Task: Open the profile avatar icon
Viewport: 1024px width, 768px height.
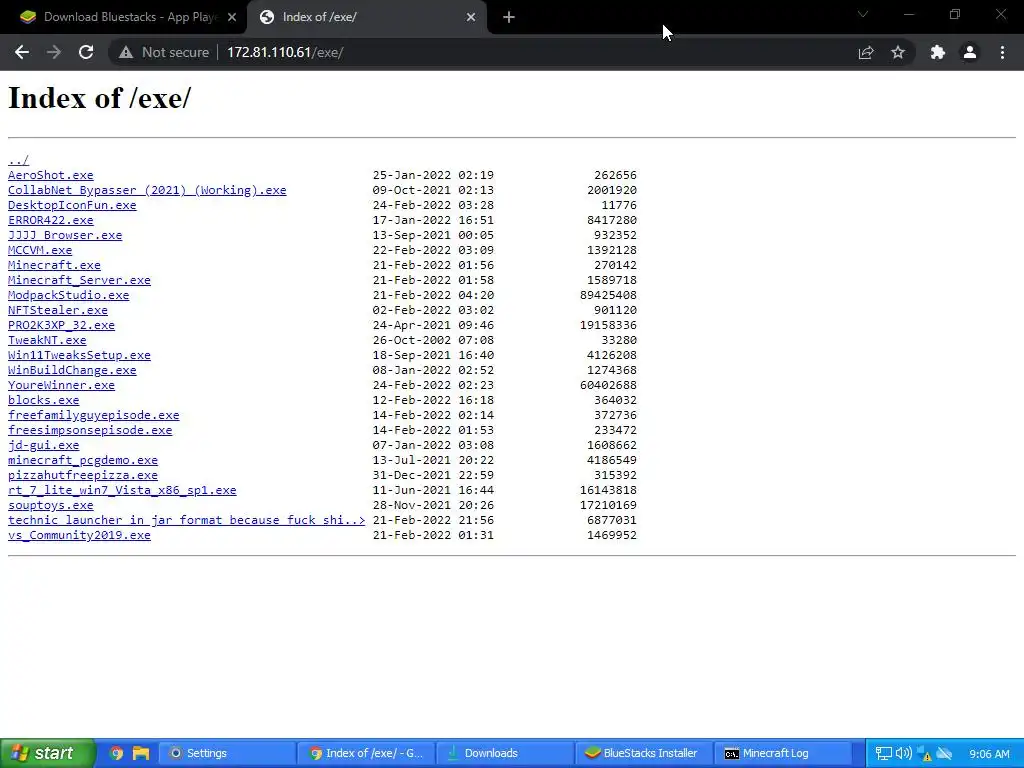Action: 970,52
